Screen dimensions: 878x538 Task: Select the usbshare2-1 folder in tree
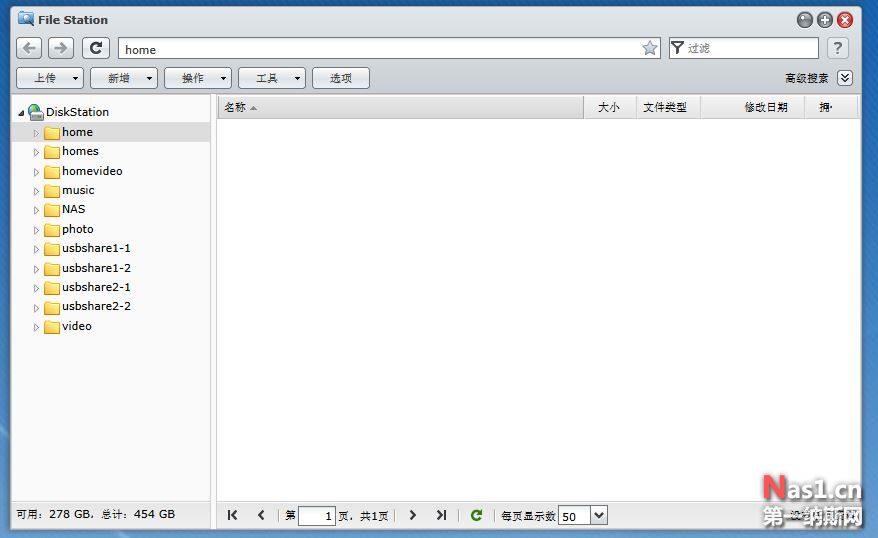coord(96,287)
